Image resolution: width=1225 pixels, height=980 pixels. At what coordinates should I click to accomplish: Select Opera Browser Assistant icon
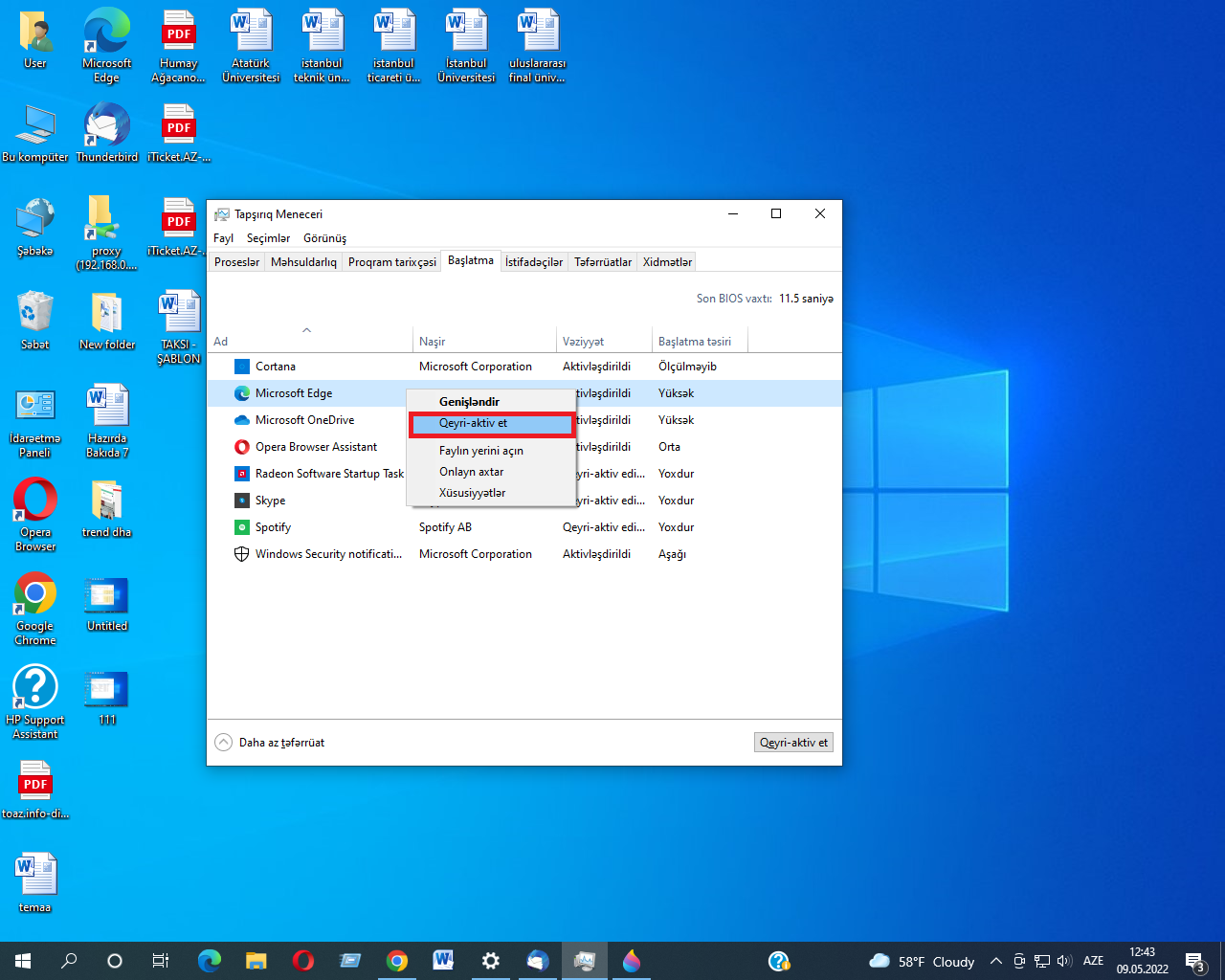pos(242,447)
